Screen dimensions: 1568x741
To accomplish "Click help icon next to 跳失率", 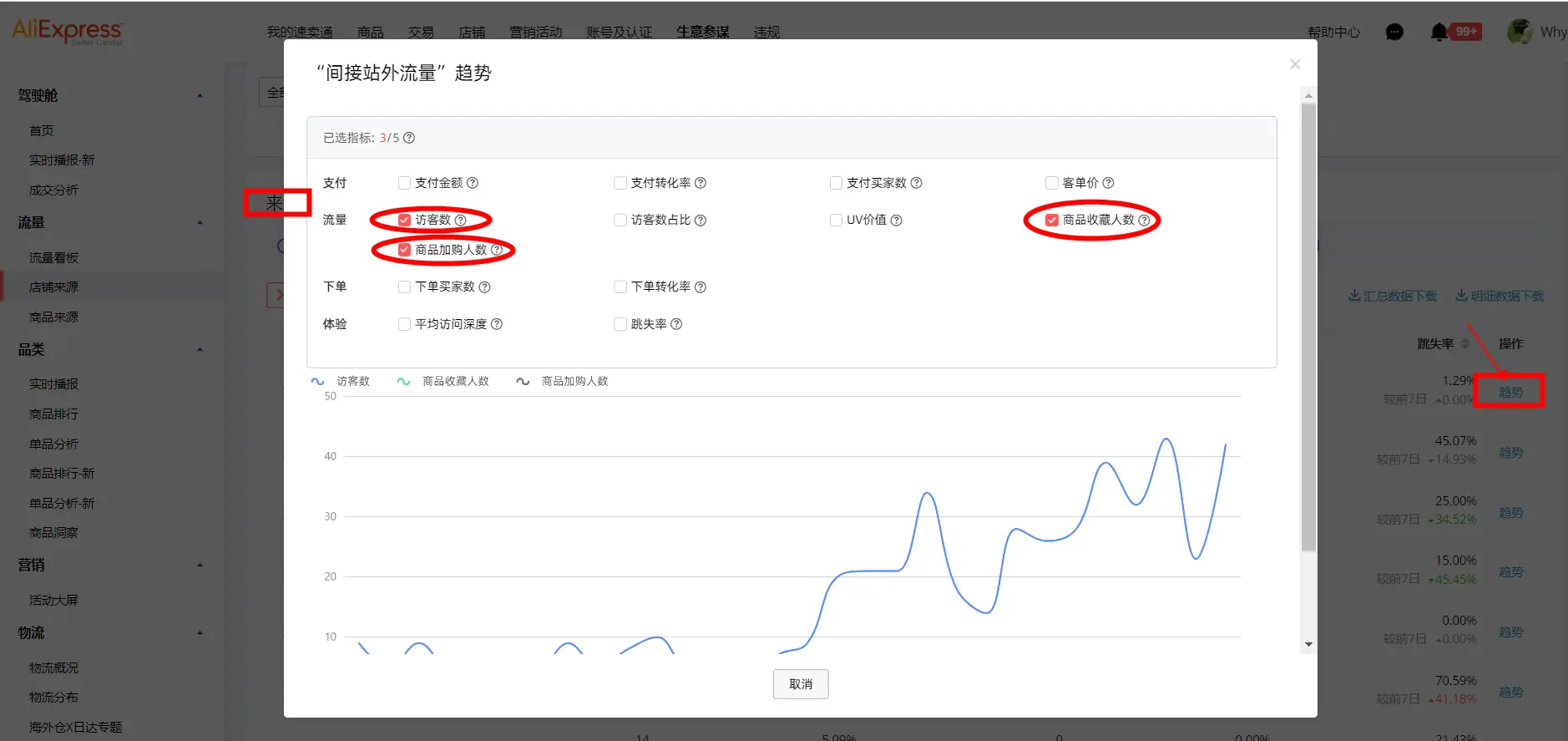I will (676, 324).
